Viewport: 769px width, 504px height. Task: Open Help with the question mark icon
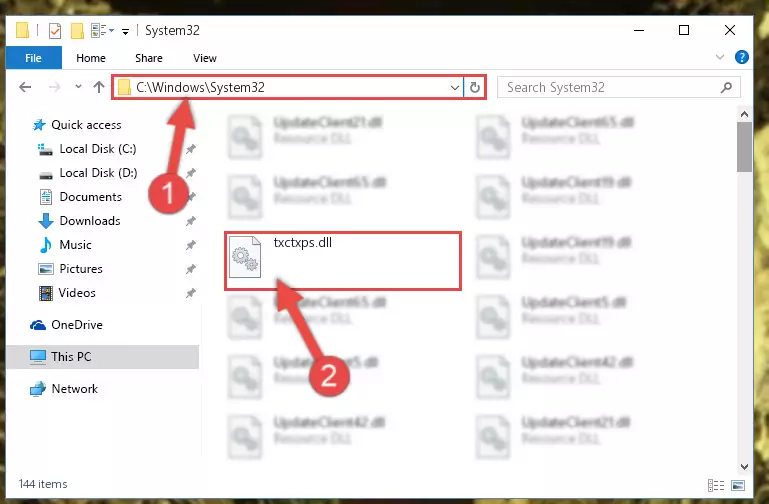[x=742, y=57]
